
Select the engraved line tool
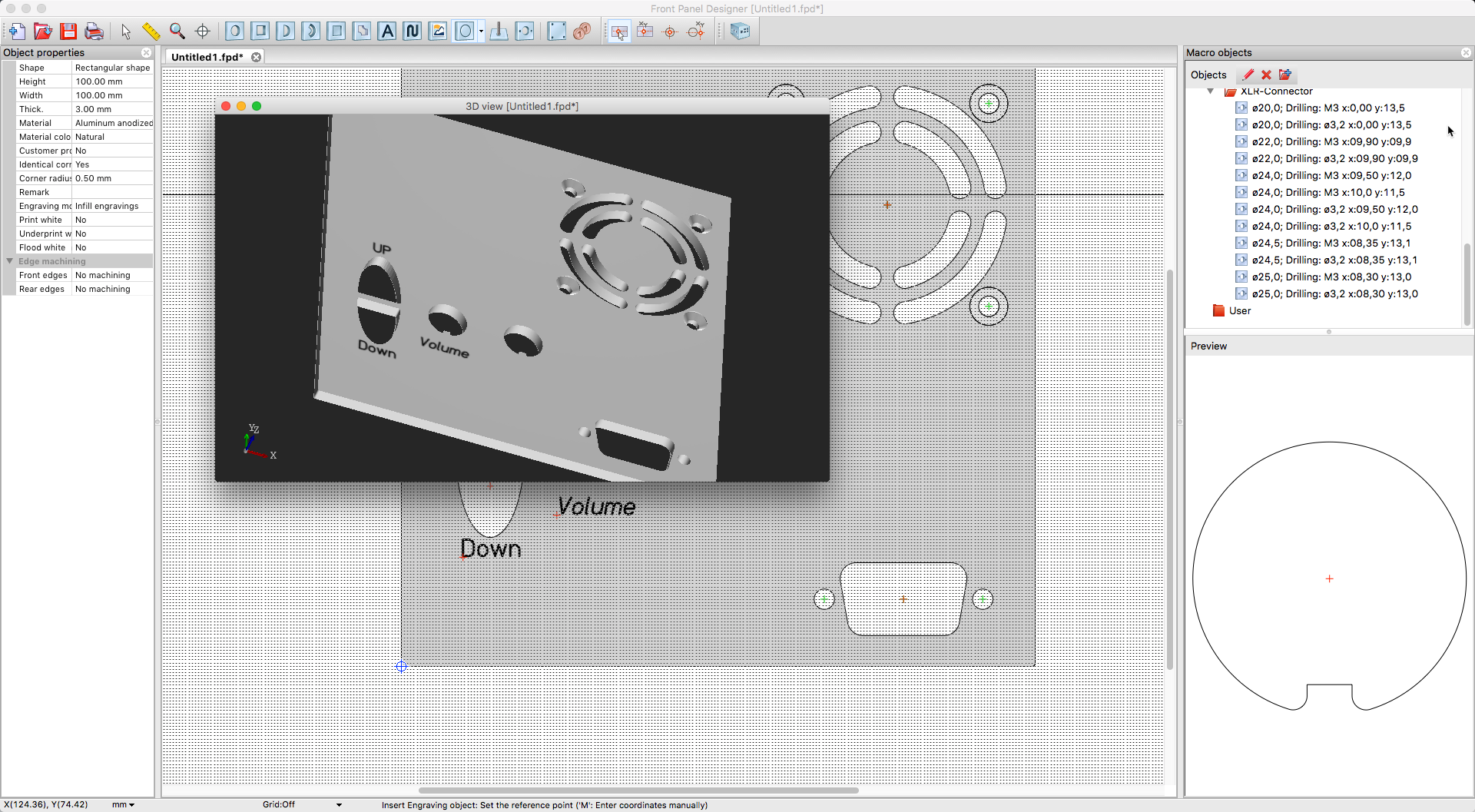coord(413,31)
